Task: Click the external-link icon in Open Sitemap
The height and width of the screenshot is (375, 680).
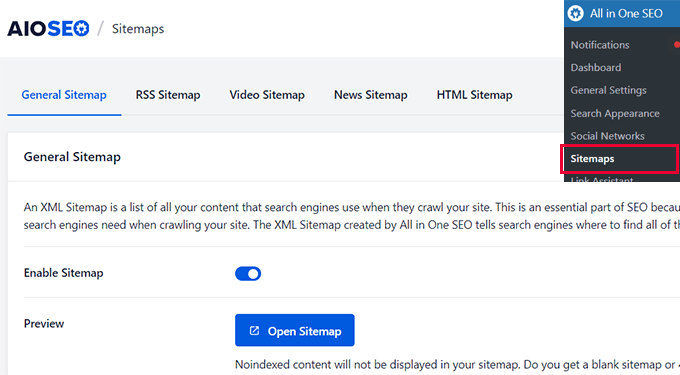Action: pyautogui.click(x=255, y=331)
